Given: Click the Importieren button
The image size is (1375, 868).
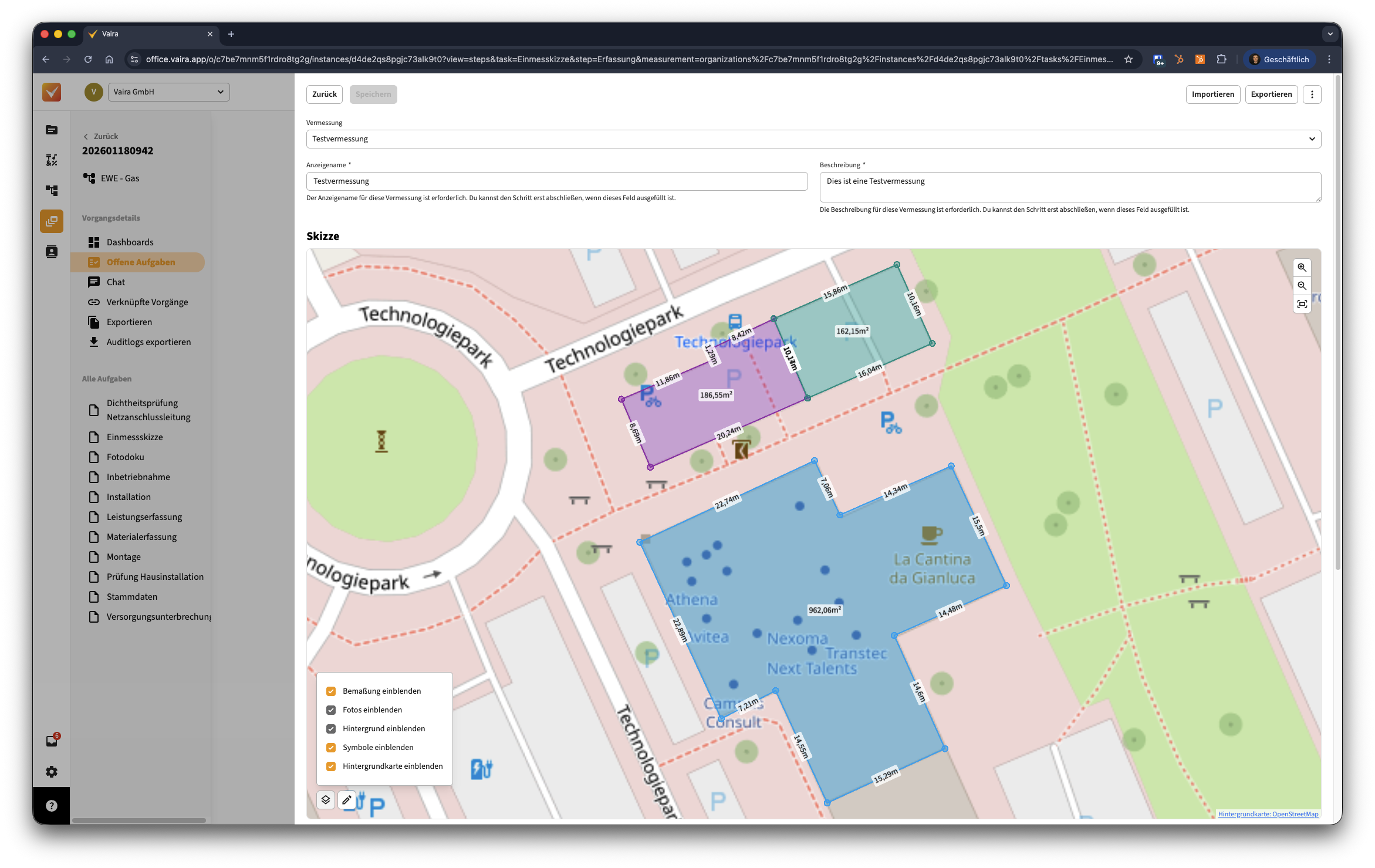Looking at the screenshot, I should (x=1212, y=94).
